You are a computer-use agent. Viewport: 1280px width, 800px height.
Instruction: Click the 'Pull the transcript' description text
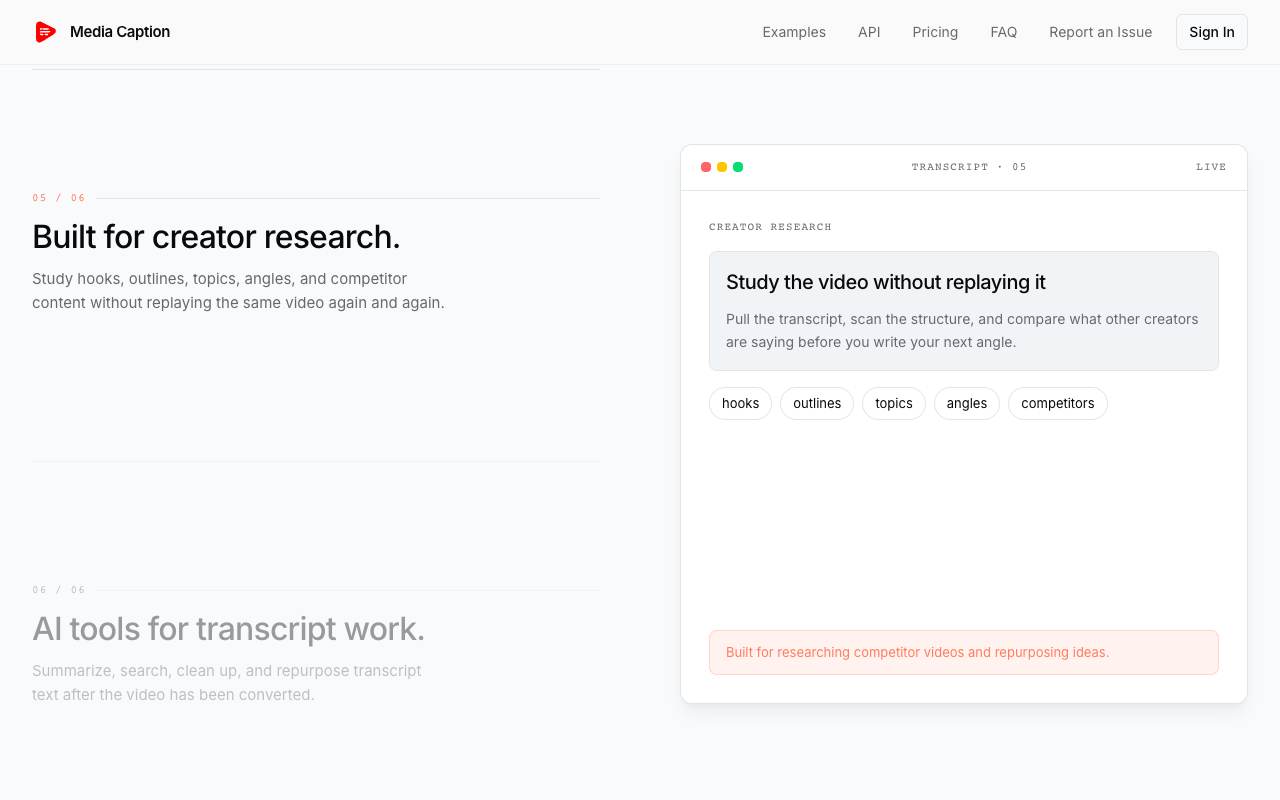962,331
